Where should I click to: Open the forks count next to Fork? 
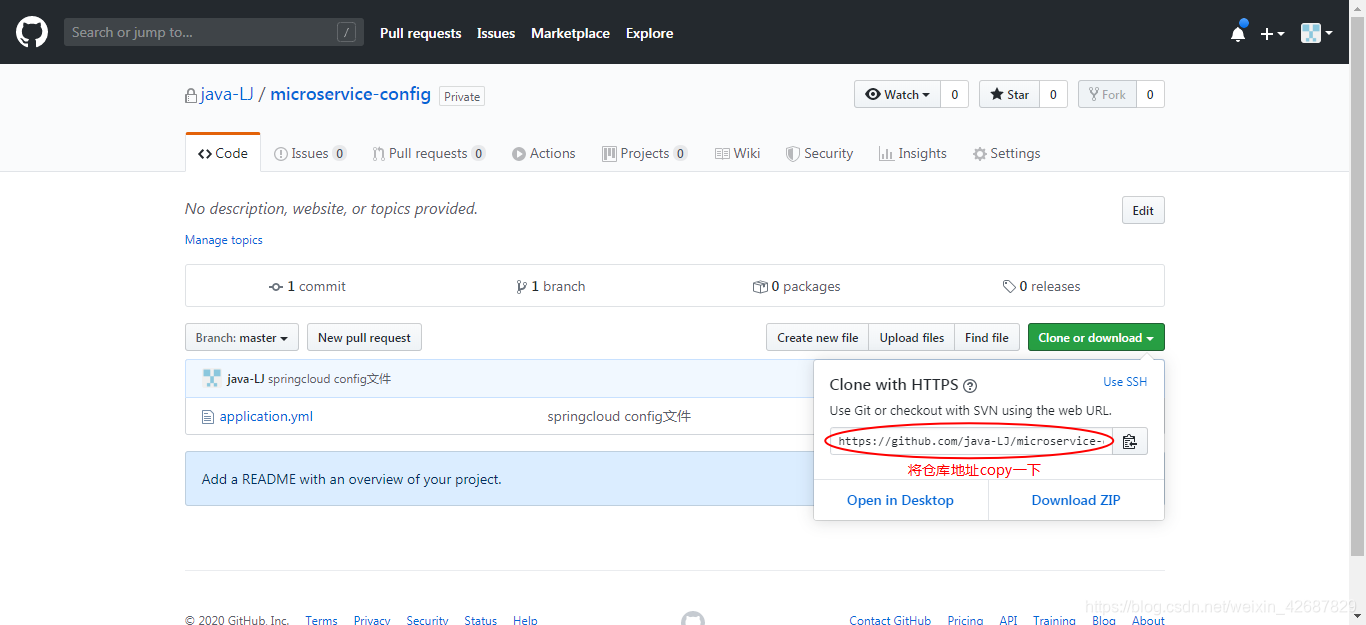click(x=1150, y=94)
